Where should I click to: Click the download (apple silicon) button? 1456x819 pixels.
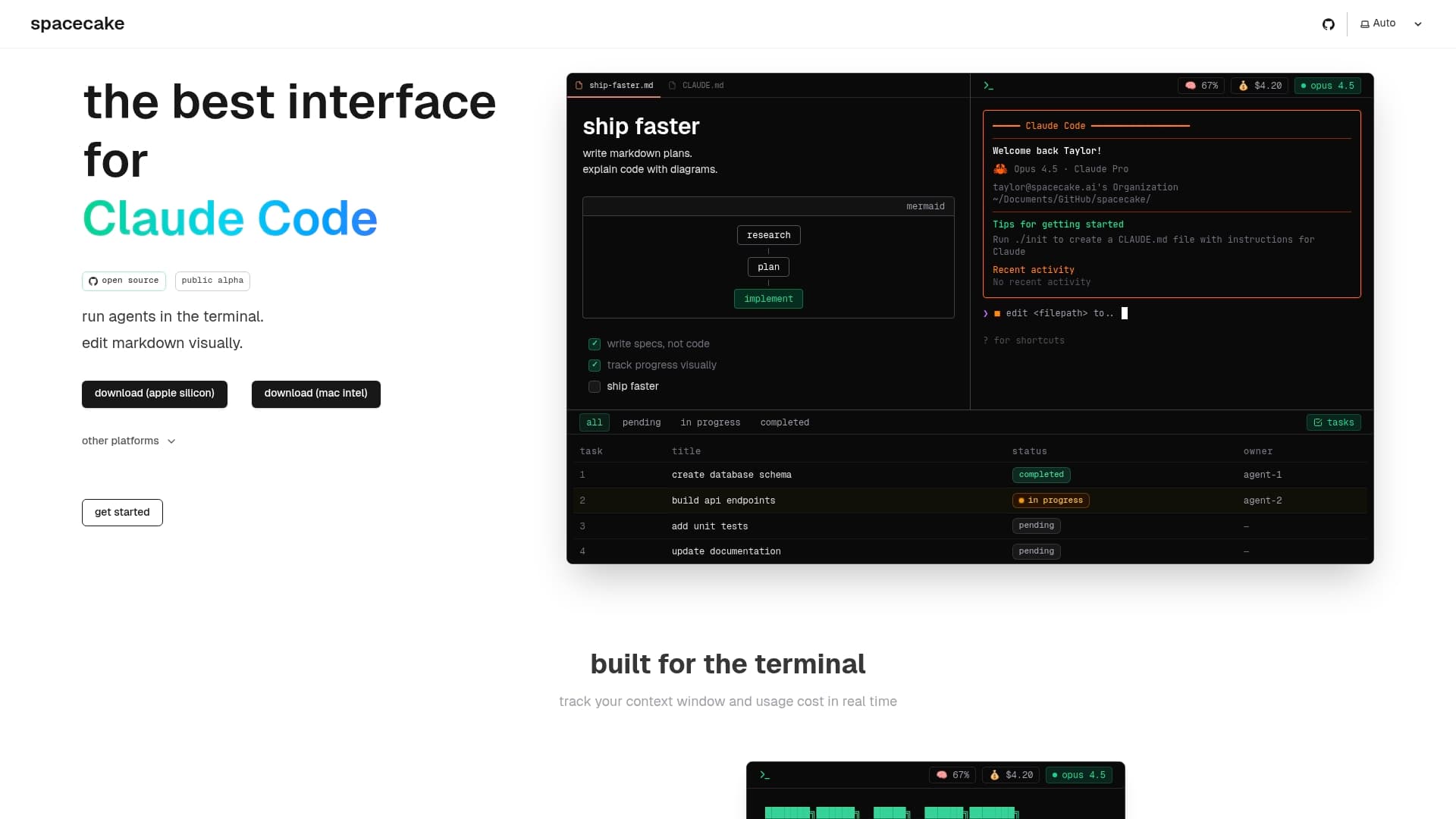point(154,394)
